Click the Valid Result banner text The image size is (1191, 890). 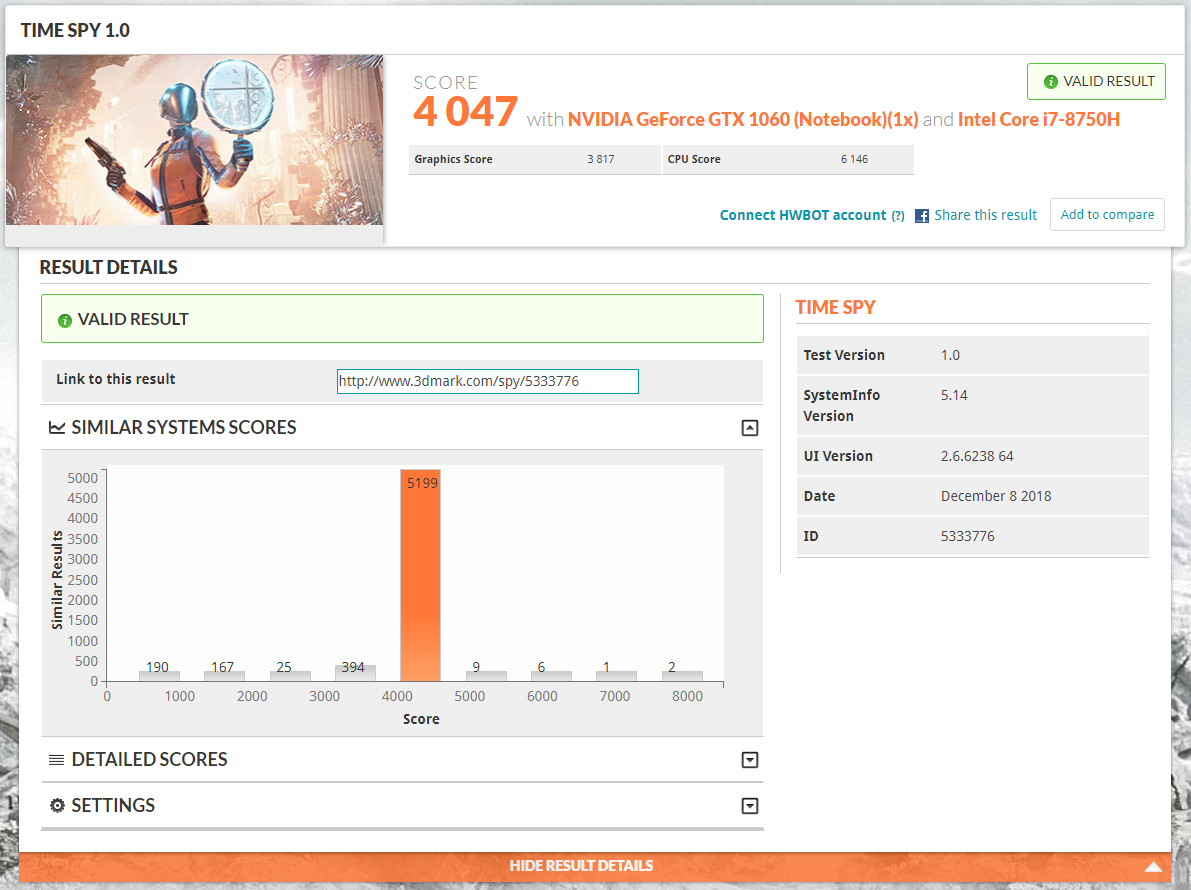[133, 320]
